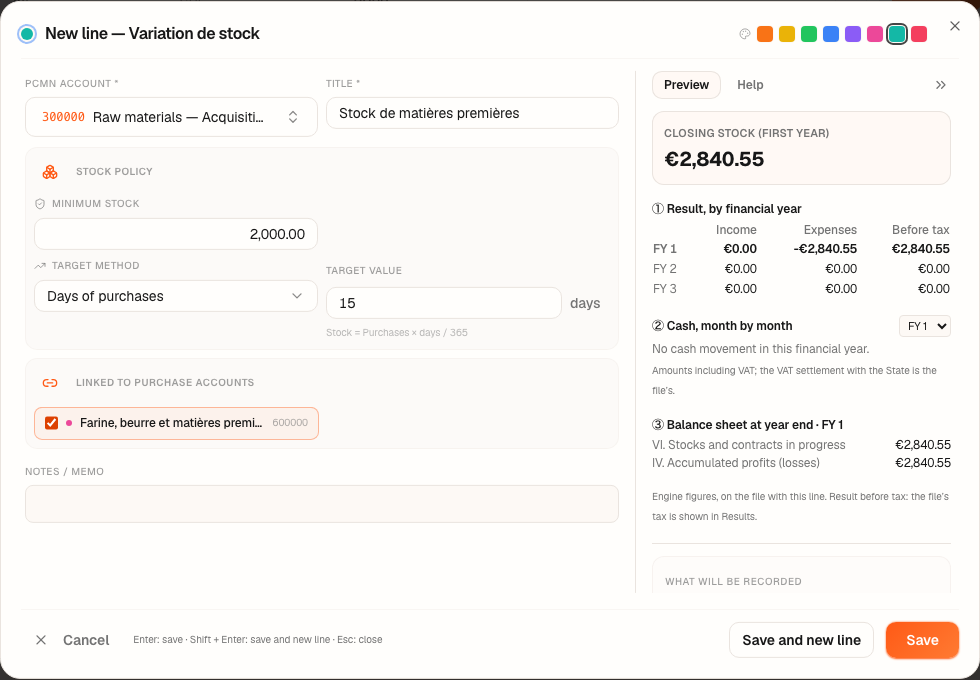Pick the blue color swatch

(x=831, y=34)
